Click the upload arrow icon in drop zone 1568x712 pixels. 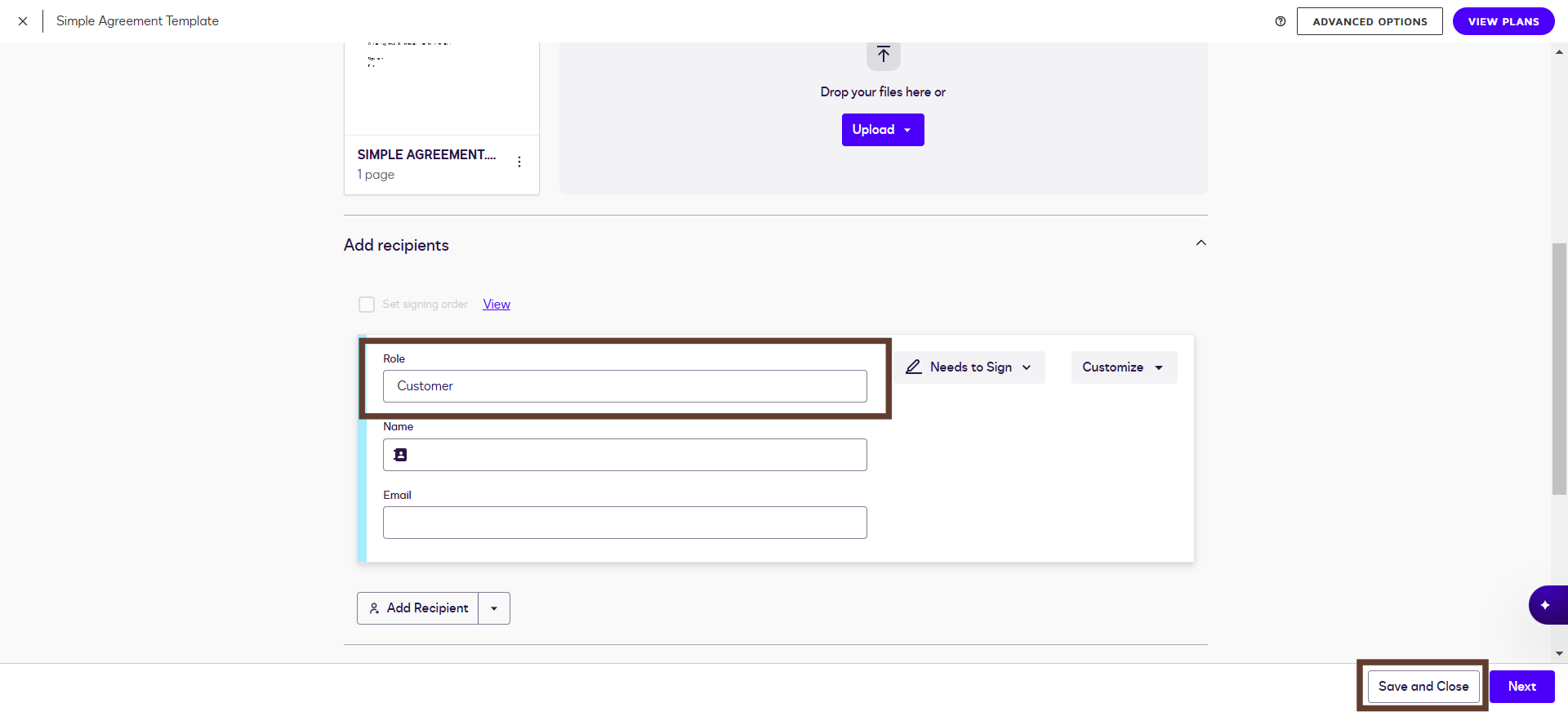click(x=883, y=56)
